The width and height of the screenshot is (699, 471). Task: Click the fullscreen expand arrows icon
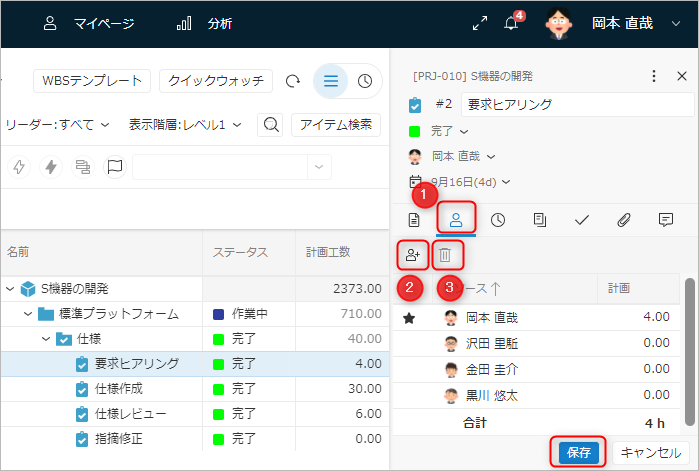(x=480, y=24)
